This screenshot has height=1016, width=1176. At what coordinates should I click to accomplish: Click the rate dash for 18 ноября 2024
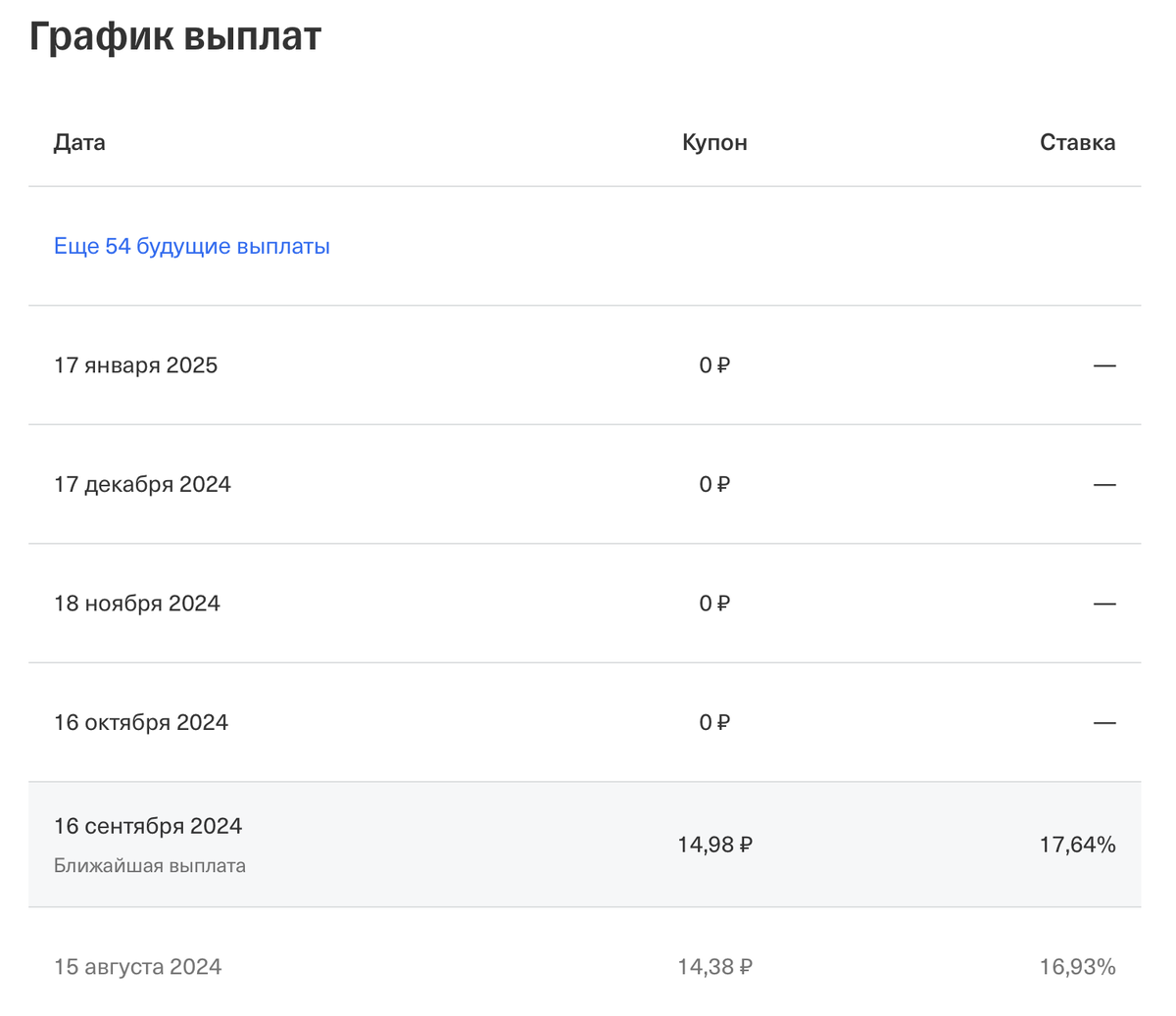(1104, 604)
